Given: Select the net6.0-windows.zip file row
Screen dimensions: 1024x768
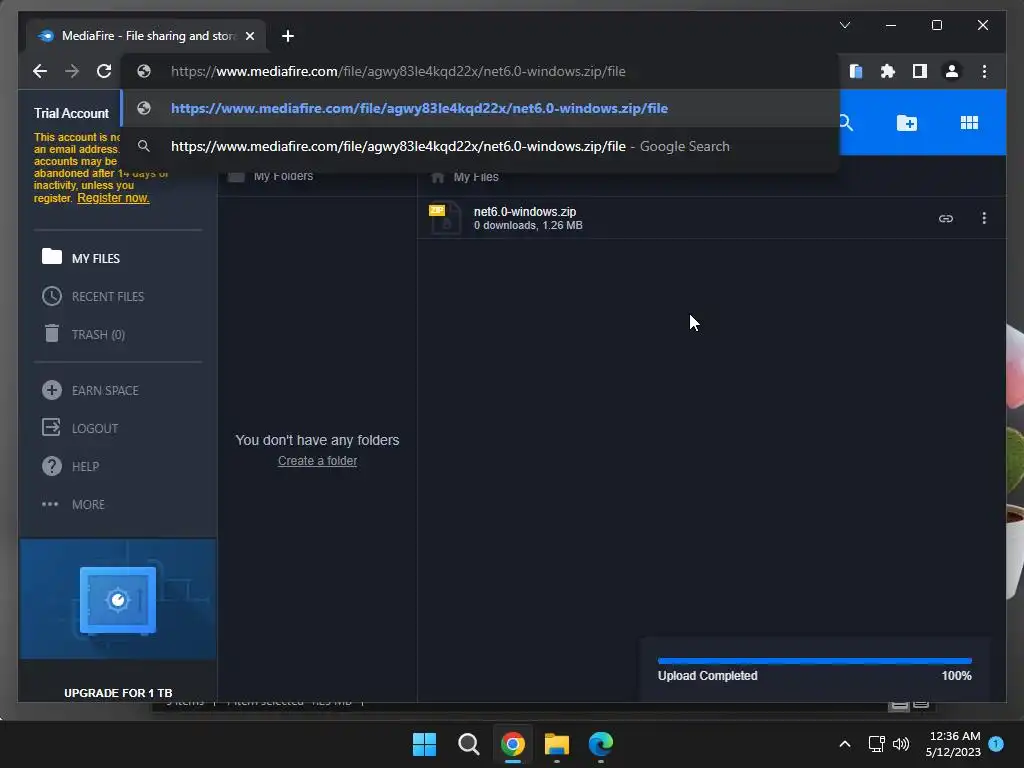Looking at the screenshot, I should tap(711, 218).
